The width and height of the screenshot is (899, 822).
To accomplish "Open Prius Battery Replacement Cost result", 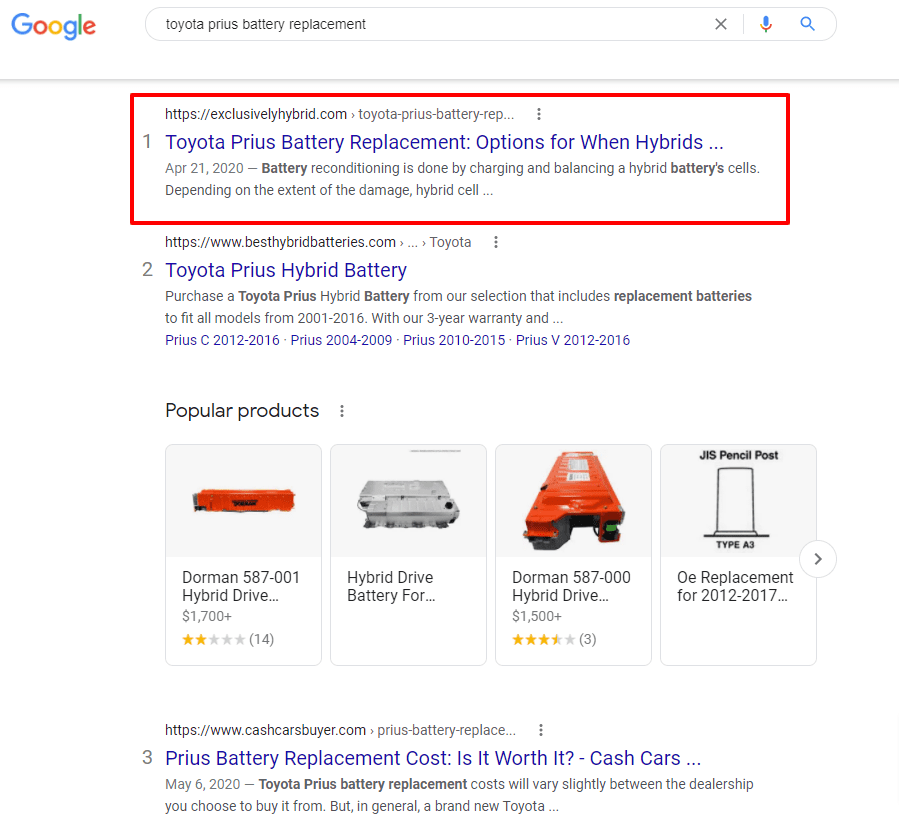I will pyautogui.click(x=433, y=758).
